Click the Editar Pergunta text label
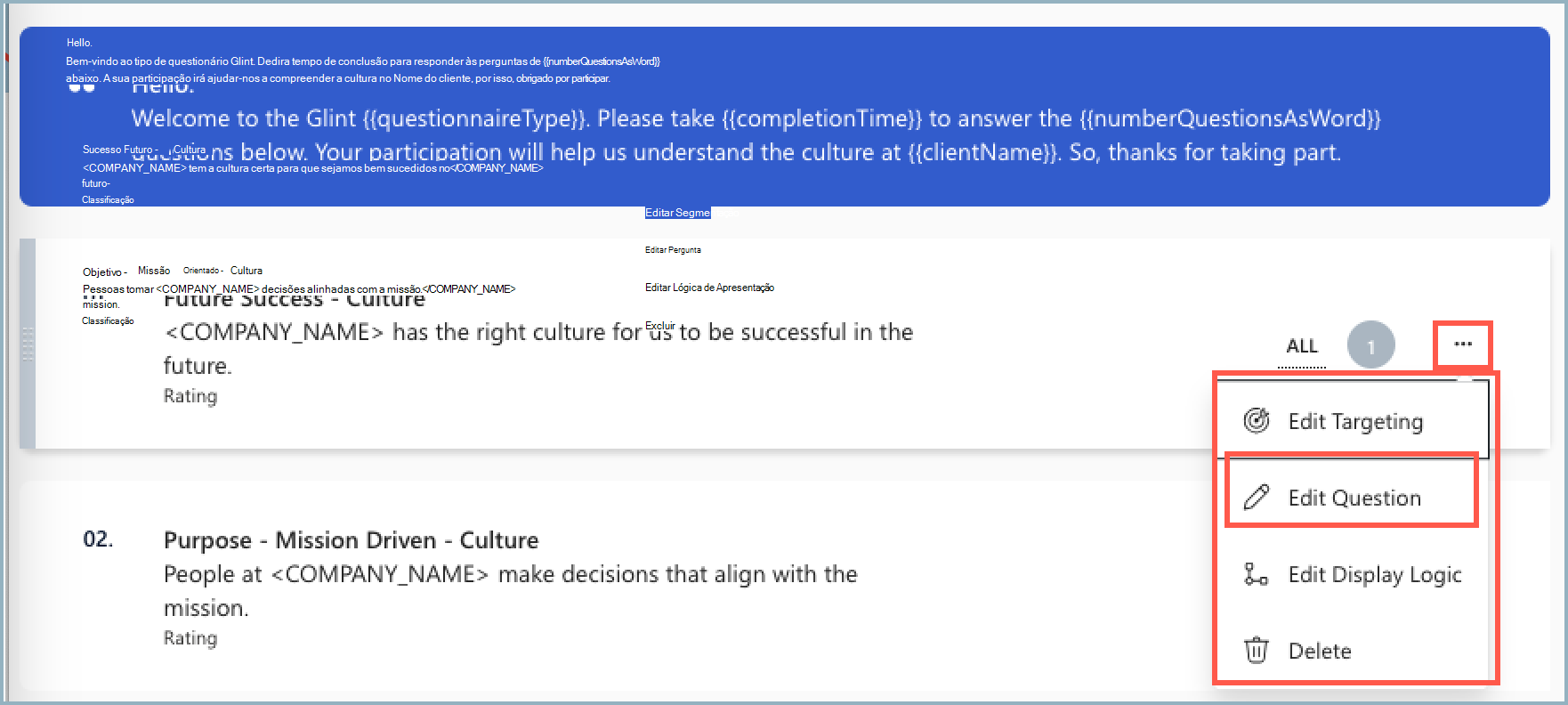The height and width of the screenshot is (705, 1568). click(x=673, y=250)
